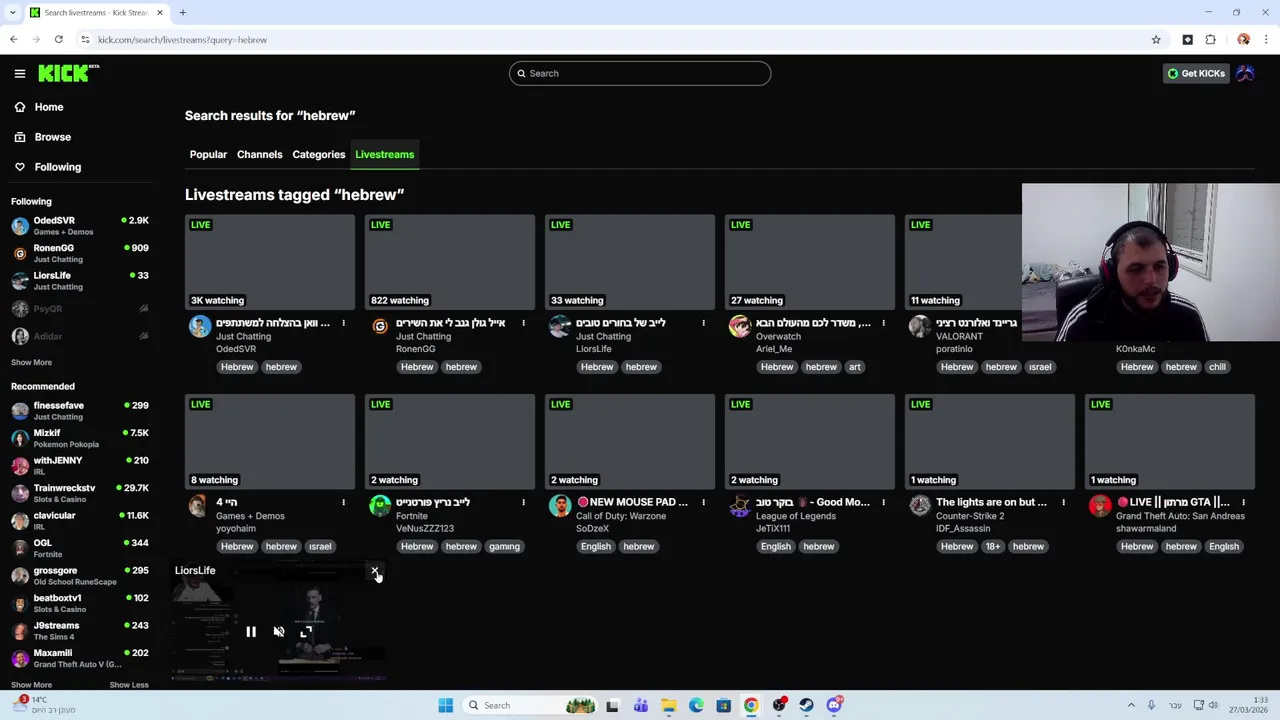The height and width of the screenshot is (720, 1280).
Task: Close the LiorsLife mini player
Action: (x=375, y=571)
